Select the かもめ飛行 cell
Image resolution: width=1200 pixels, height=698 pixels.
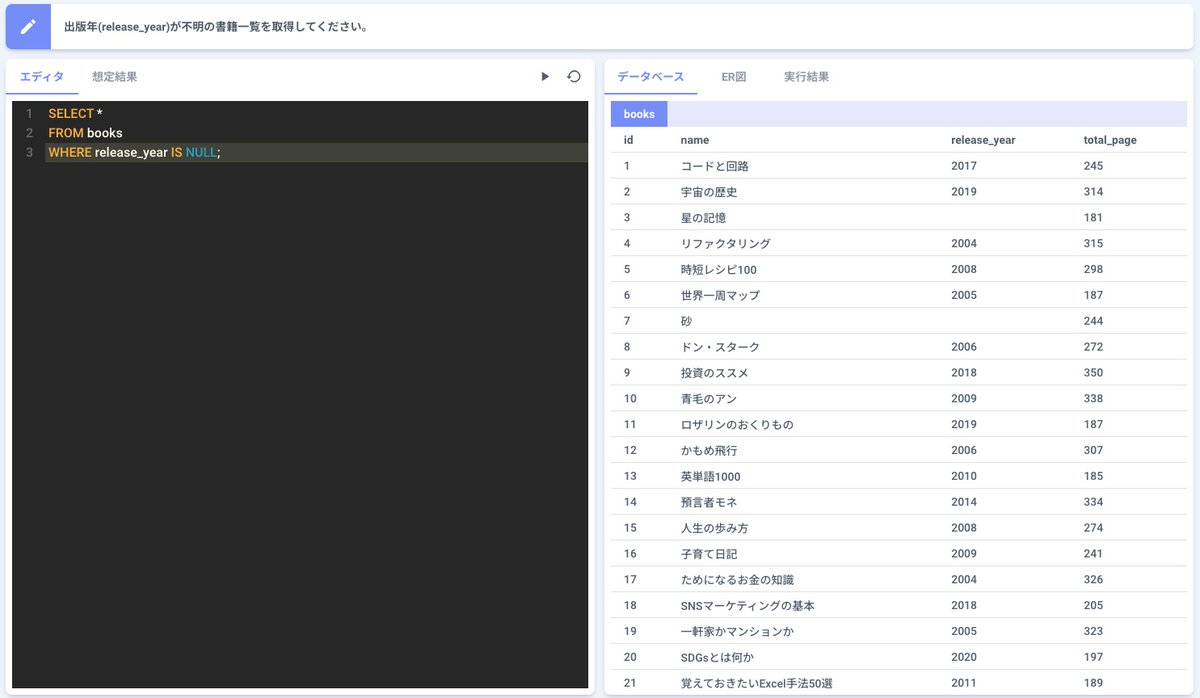pos(709,451)
